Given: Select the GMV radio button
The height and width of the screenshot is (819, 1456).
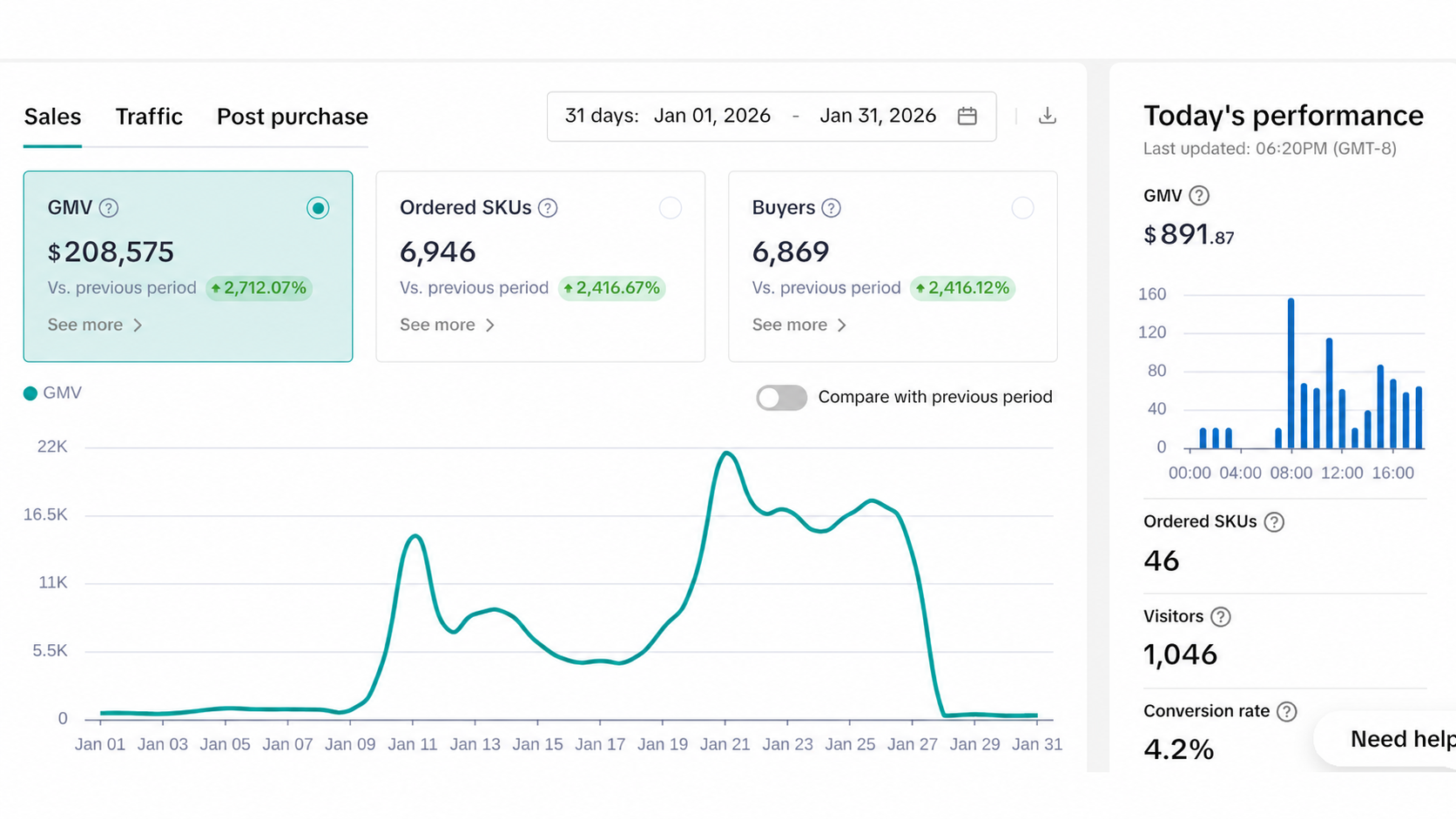Looking at the screenshot, I should pos(318,208).
